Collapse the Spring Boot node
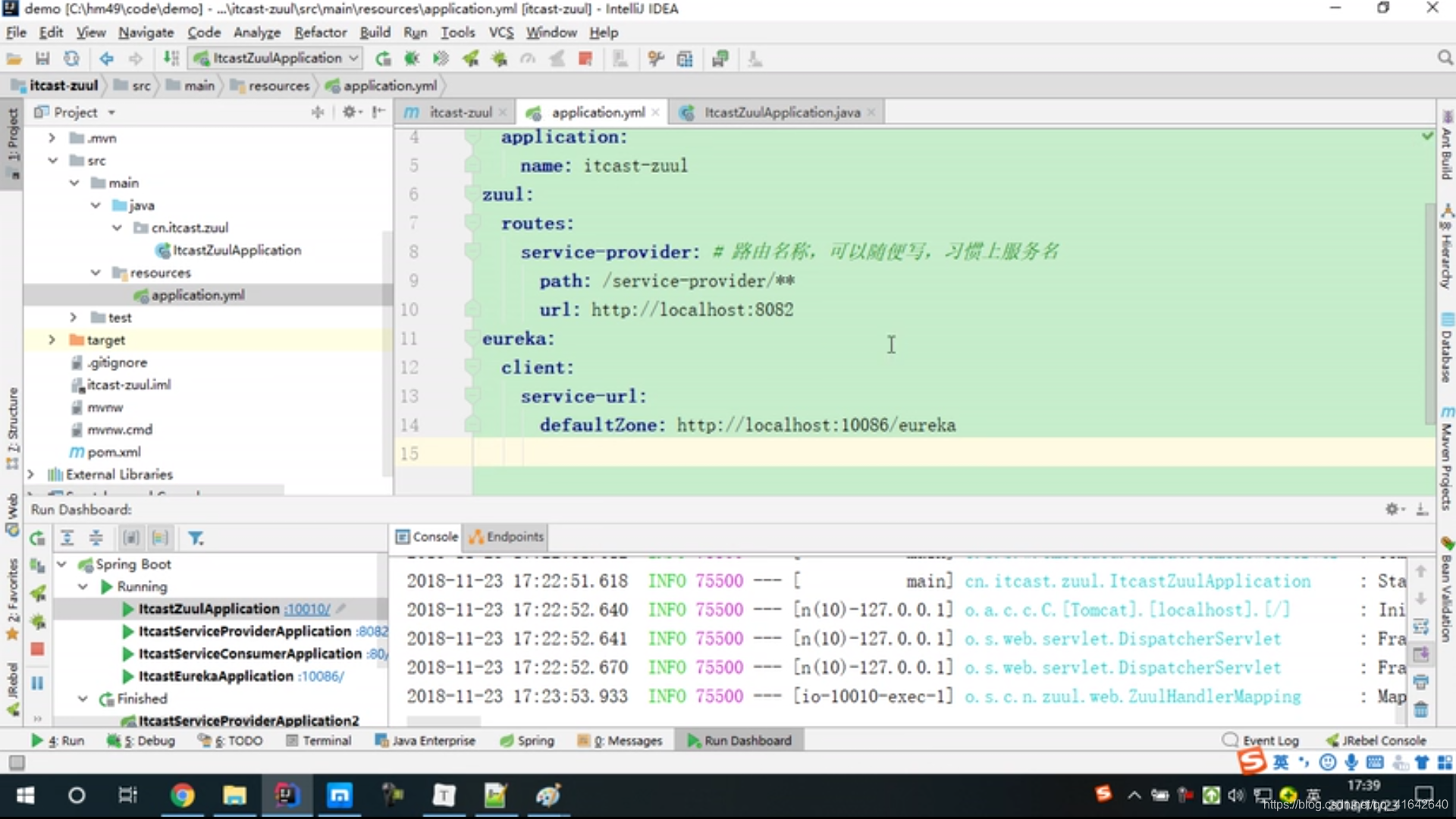Image resolution: width=1456 pixels, height=819 pixels. pyautogui.click(x=62, y=564)
